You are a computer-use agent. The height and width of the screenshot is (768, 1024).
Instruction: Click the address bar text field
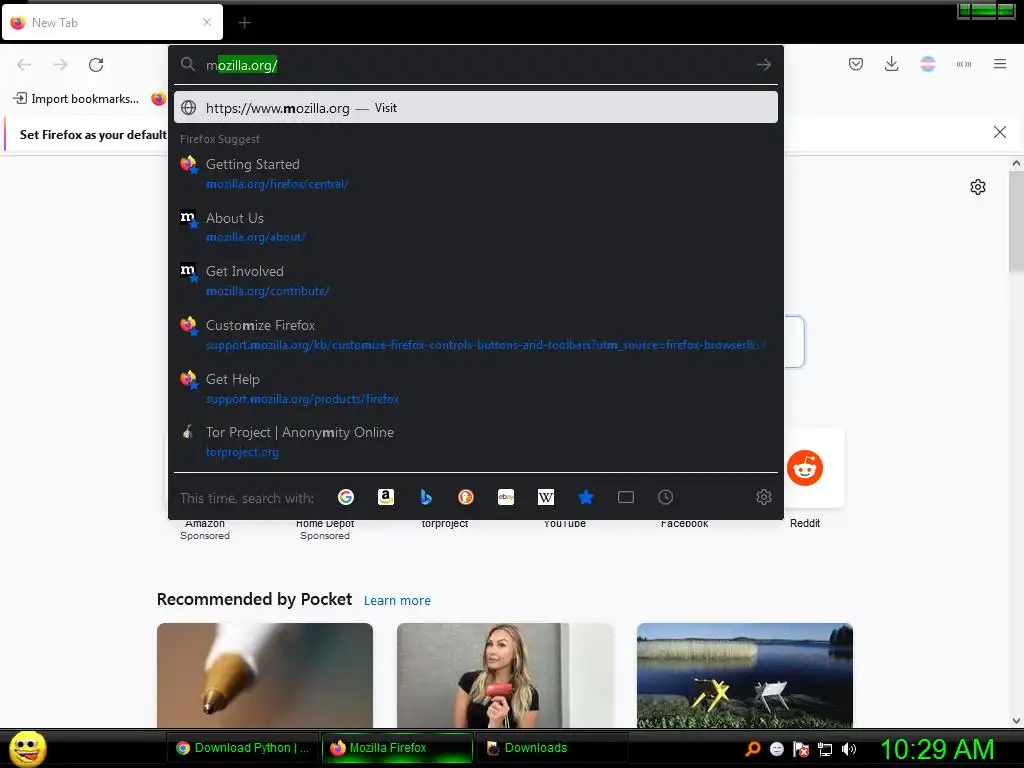click(x=477, y=65)
